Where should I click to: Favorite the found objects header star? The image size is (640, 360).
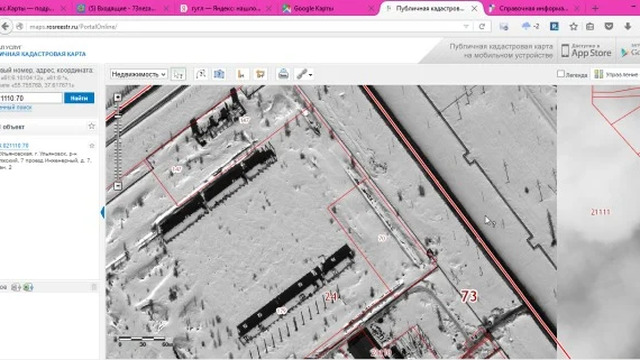[x=91, y=126]
